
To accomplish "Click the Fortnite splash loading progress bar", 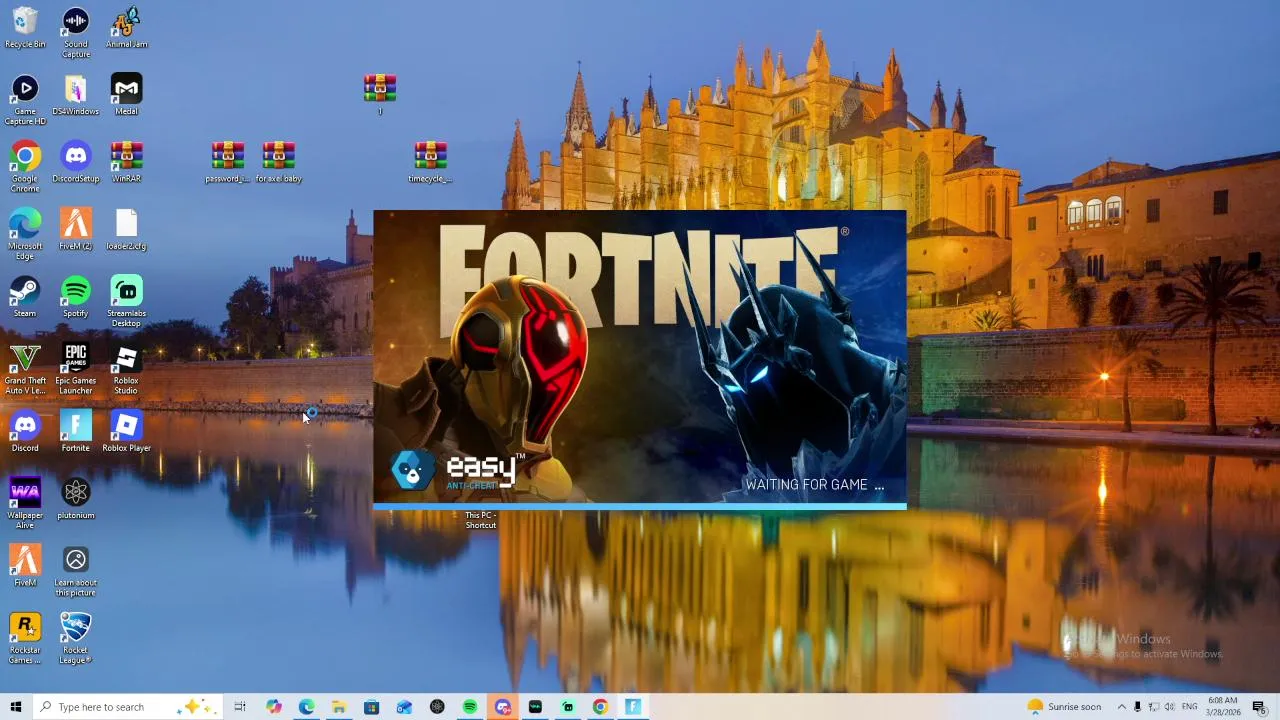I will click(640, 506).
